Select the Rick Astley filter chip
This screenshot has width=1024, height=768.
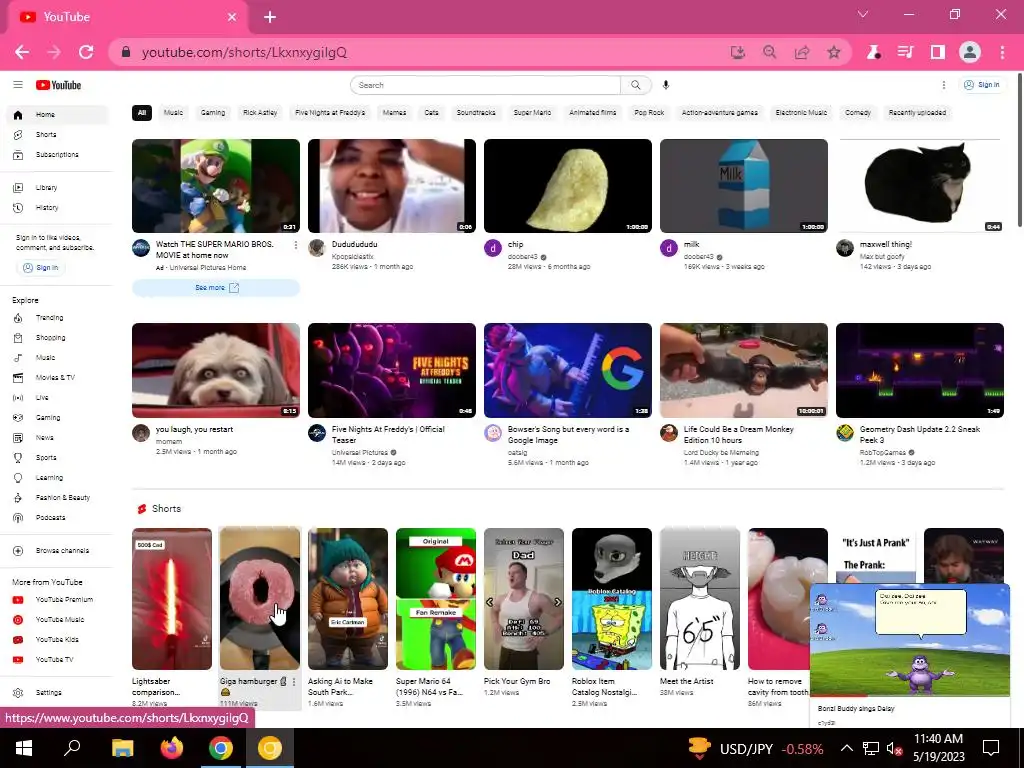(260, 112)
